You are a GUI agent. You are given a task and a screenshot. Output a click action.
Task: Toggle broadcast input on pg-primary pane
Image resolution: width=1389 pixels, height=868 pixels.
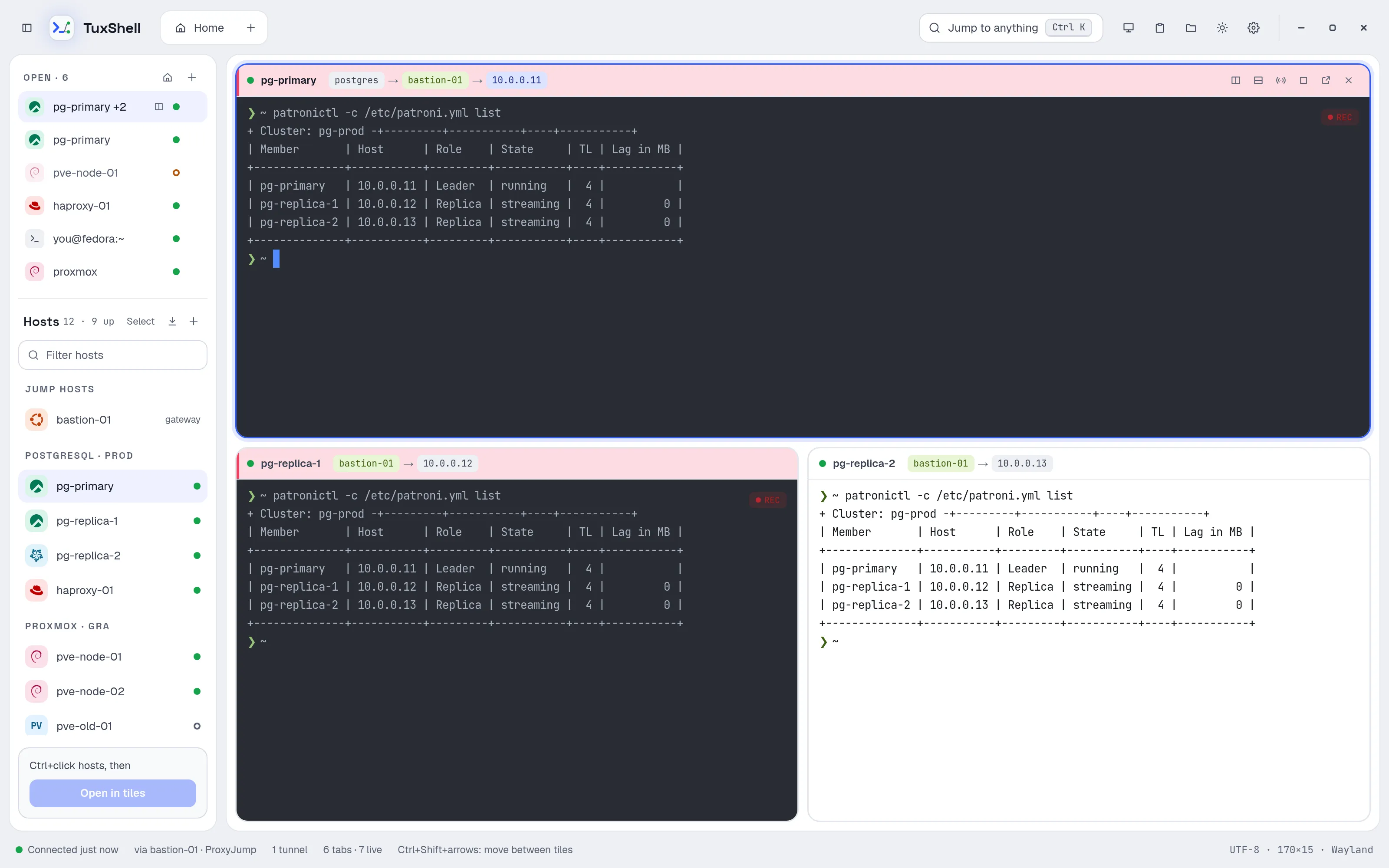pos(1280,80)
